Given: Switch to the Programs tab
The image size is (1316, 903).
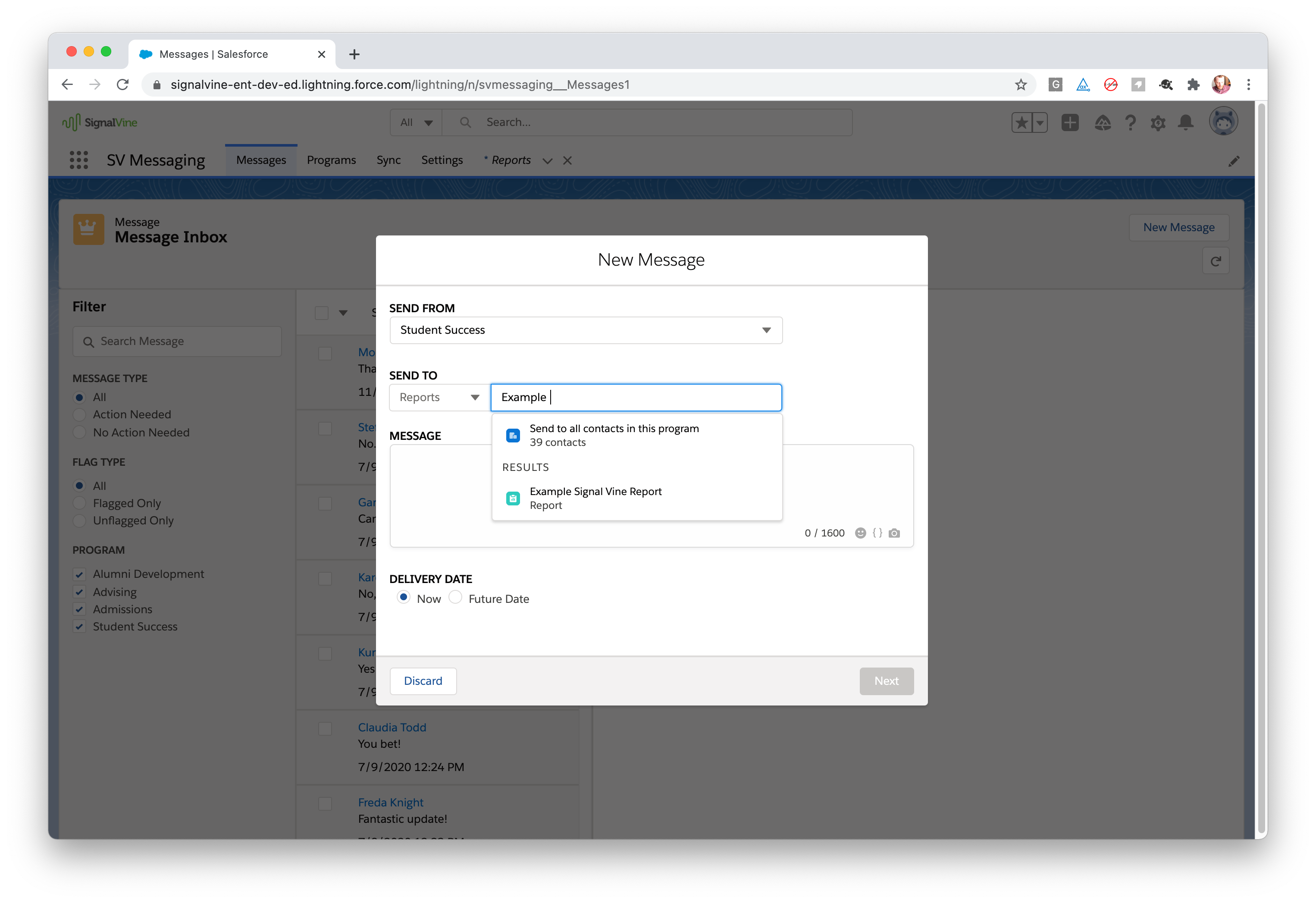Looking at the screenshot, I should [331, 160].
